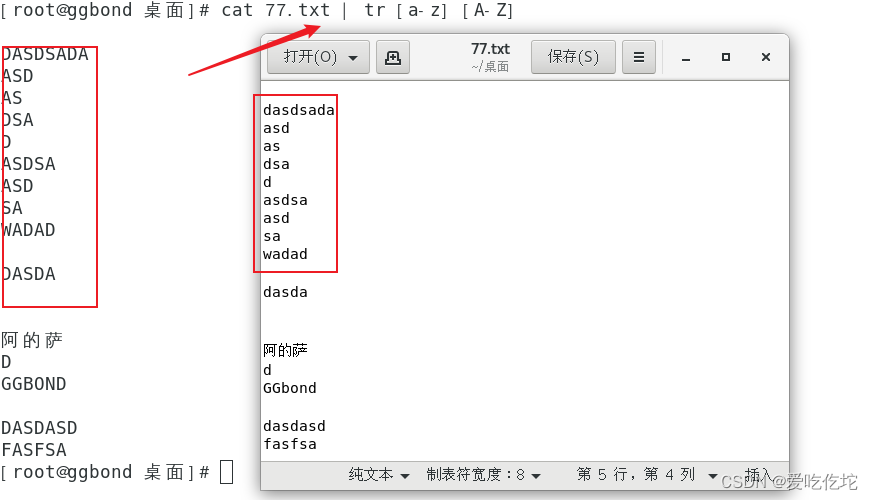The width and height of the screenshot is (873, 500).
Task: Open the 制表符宽度: 8 tab width dropdown
Action: pyautogui.click(x=483, y=475)
